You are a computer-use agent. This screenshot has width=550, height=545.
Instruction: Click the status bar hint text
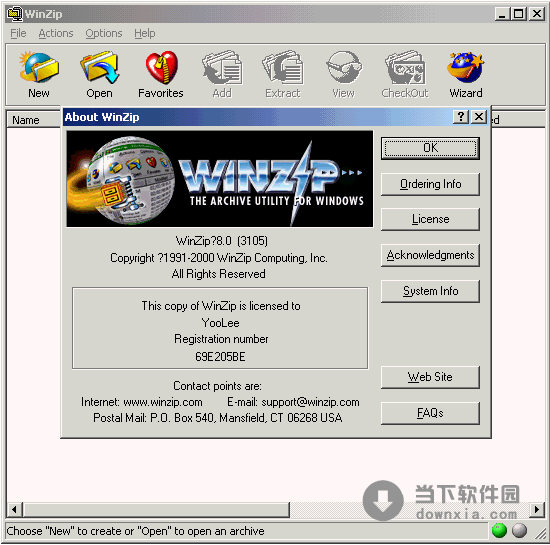tap(135, 531)
